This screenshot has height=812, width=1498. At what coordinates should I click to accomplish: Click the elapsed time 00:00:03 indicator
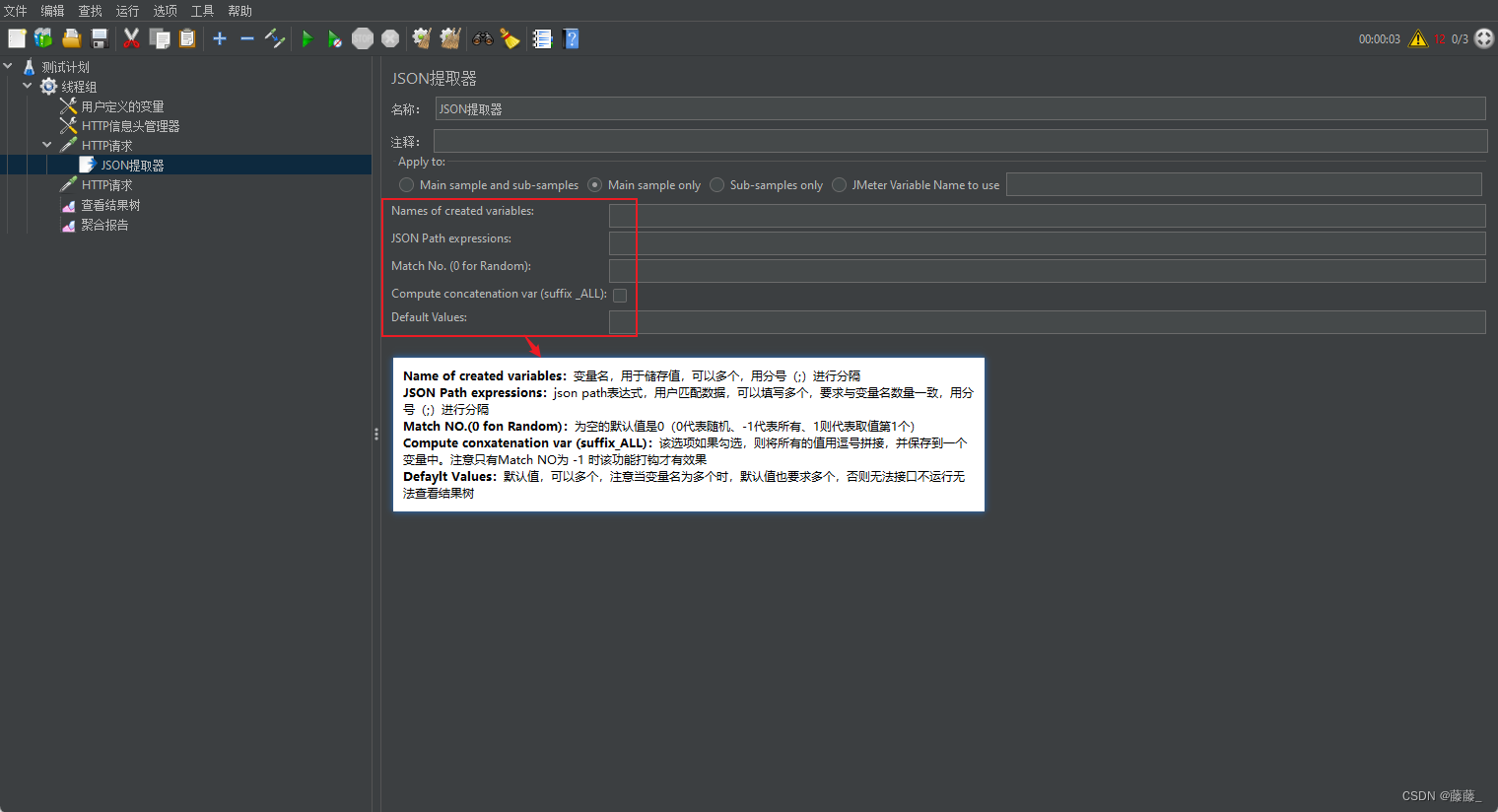[1379, 39]
